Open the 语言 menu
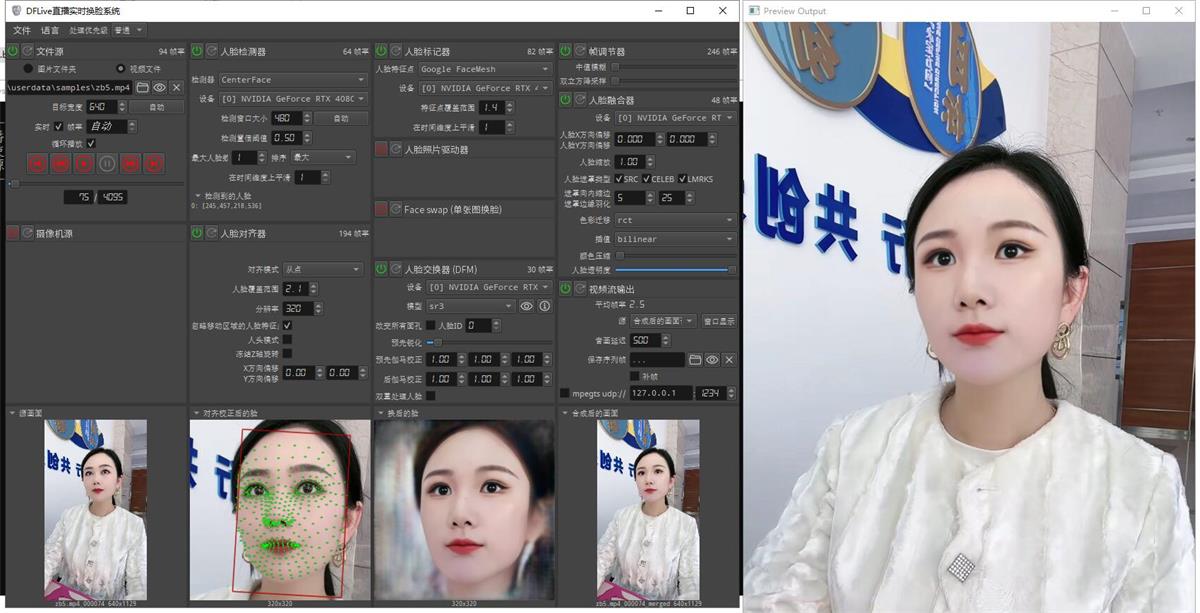 tap(49, 31)
